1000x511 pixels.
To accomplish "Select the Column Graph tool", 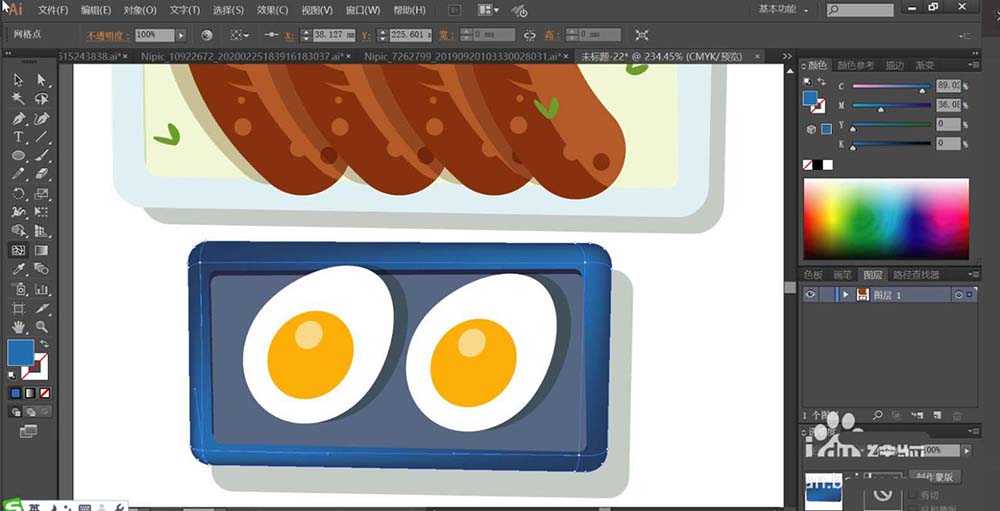I will pos(41,289).
